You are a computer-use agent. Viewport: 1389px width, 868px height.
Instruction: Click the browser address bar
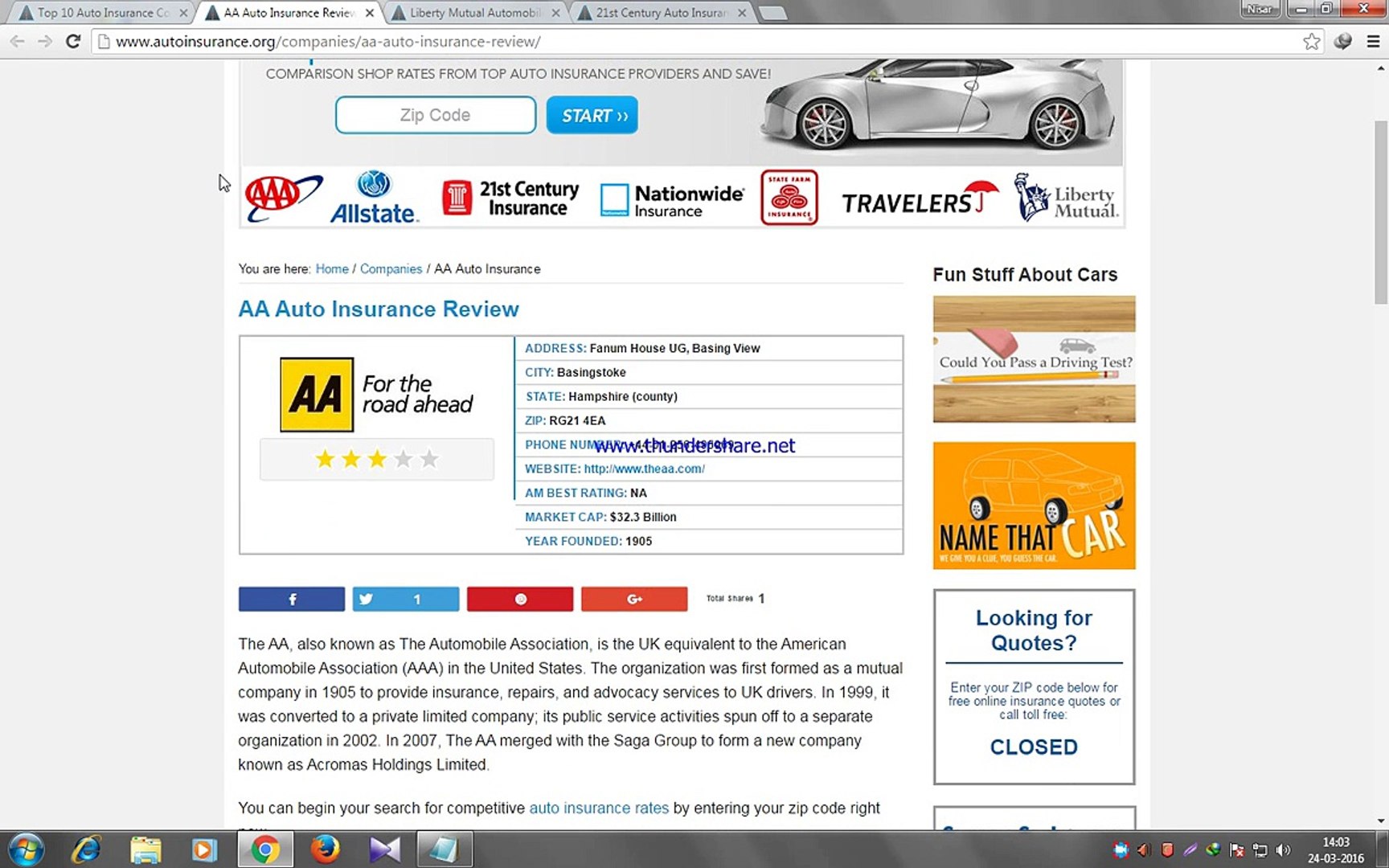coord(699,41)
